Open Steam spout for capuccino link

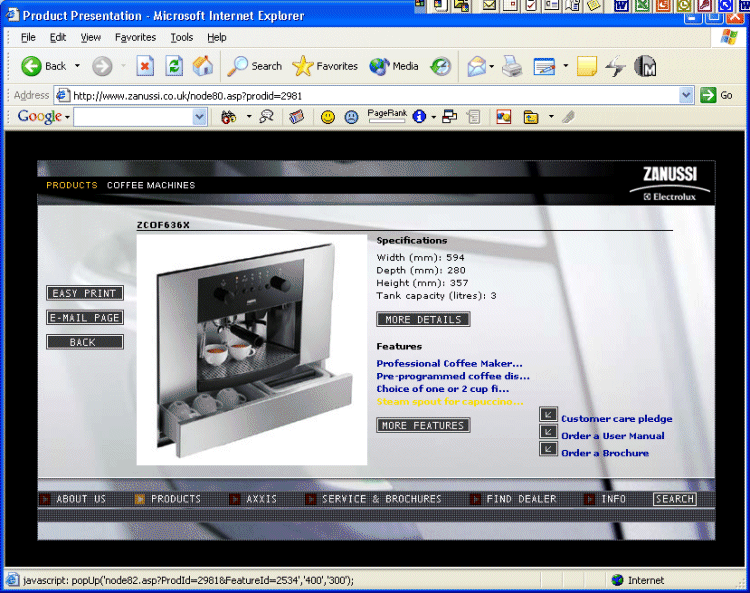[x=450, y=402]
